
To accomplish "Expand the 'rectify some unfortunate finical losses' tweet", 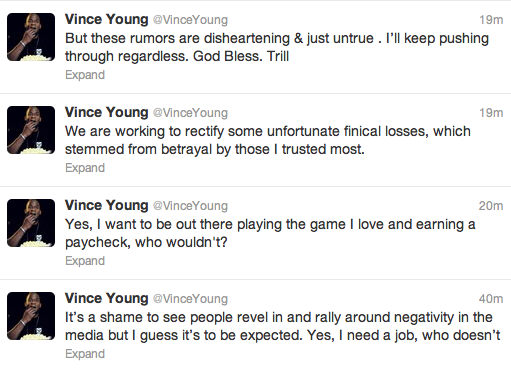I will [85, 168].
